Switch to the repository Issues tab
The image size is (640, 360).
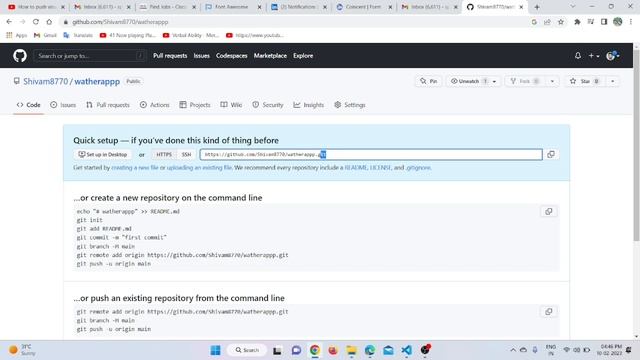pos(63,105)
